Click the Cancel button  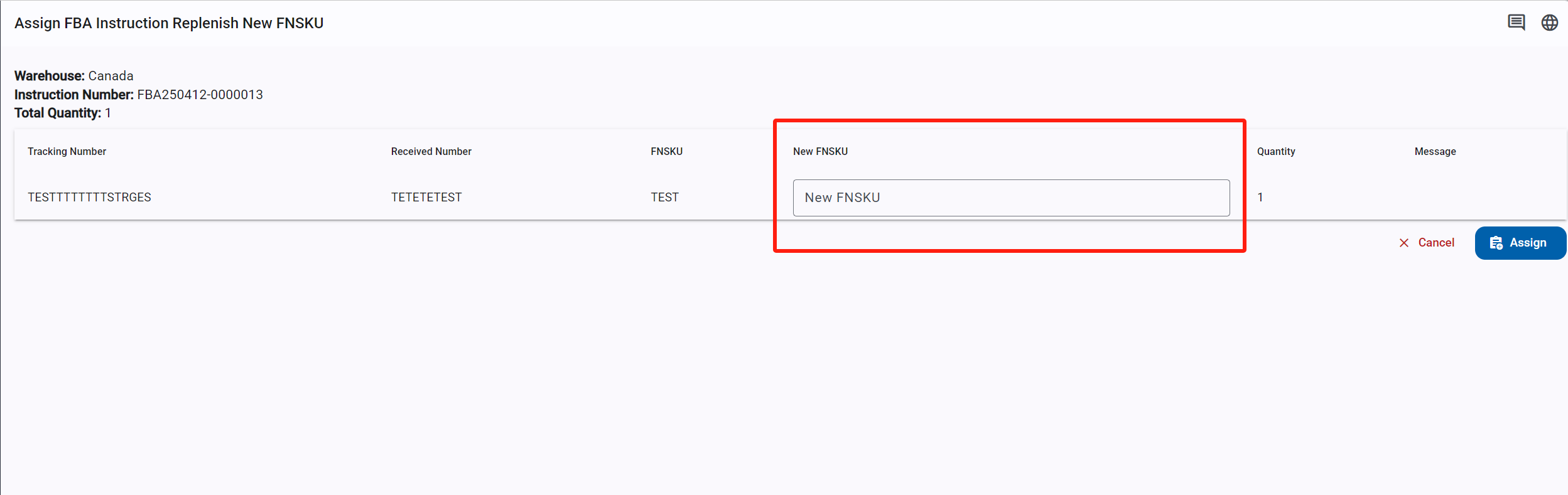pos(1427,243)
